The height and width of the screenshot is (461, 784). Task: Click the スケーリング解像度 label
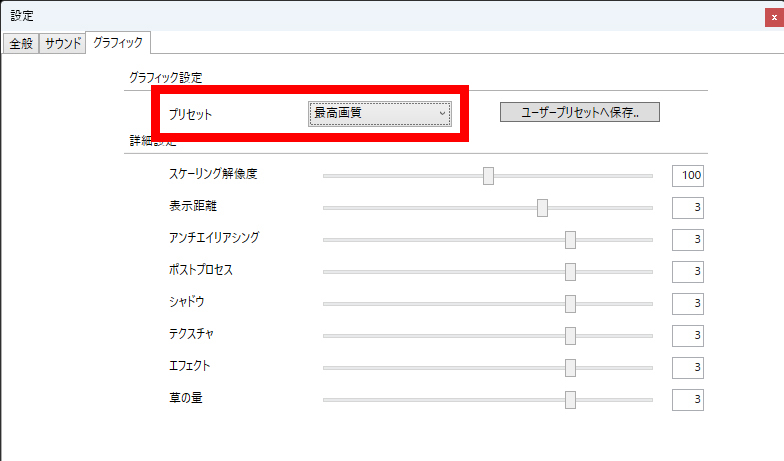213,174
